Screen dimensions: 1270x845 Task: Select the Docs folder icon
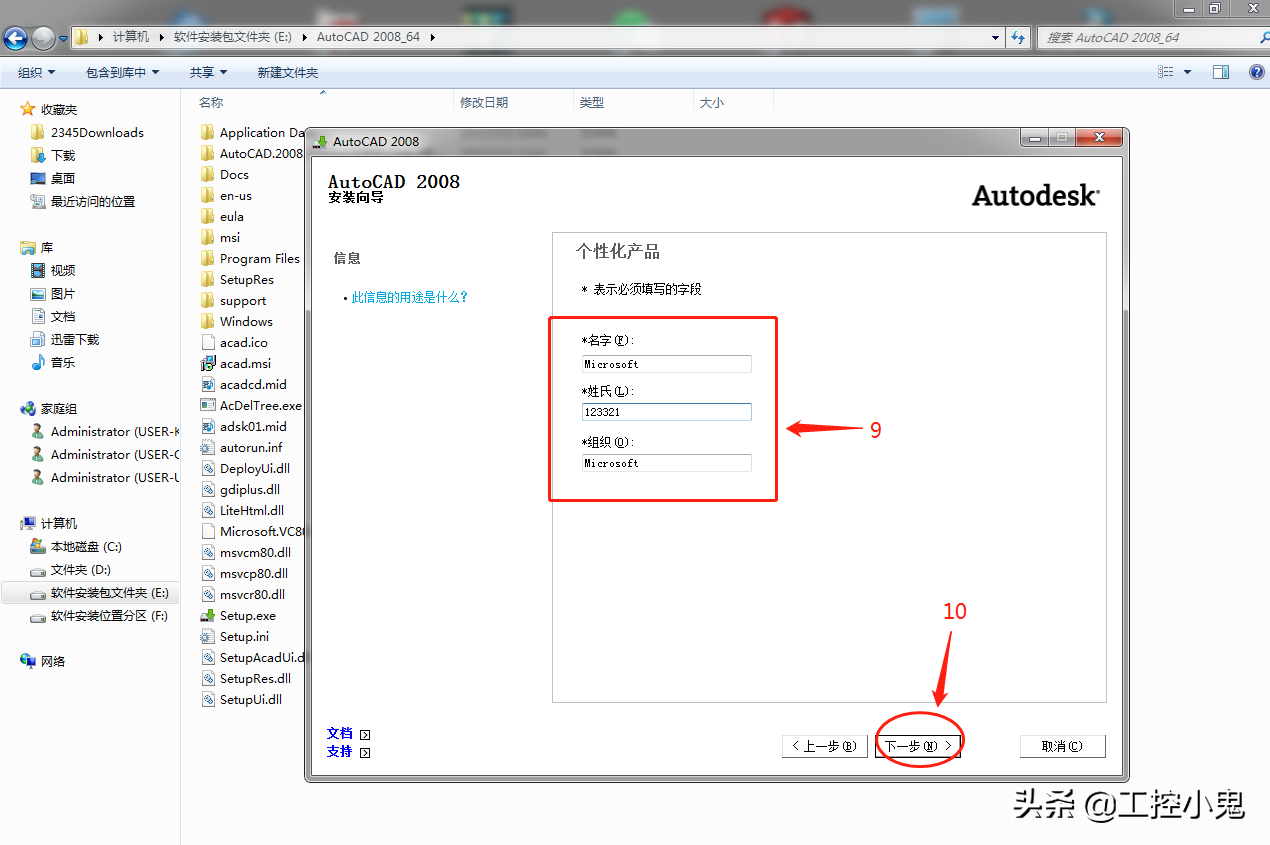(208, 174)
